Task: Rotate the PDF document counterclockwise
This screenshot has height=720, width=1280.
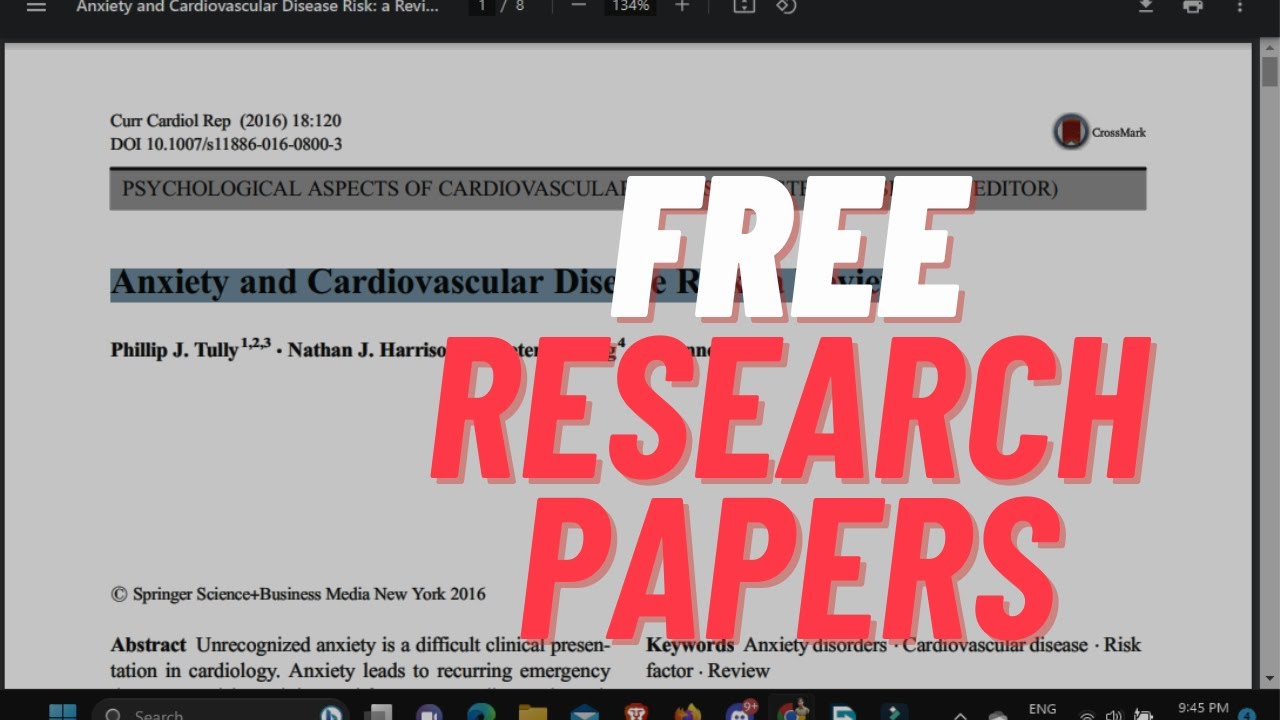Action: (786, 6)
